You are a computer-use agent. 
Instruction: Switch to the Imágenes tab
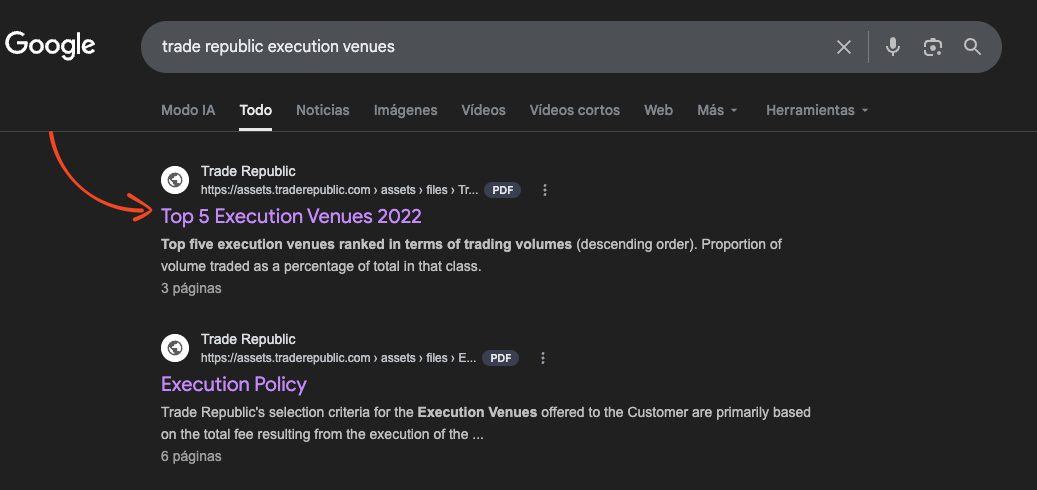click(405, 110)
